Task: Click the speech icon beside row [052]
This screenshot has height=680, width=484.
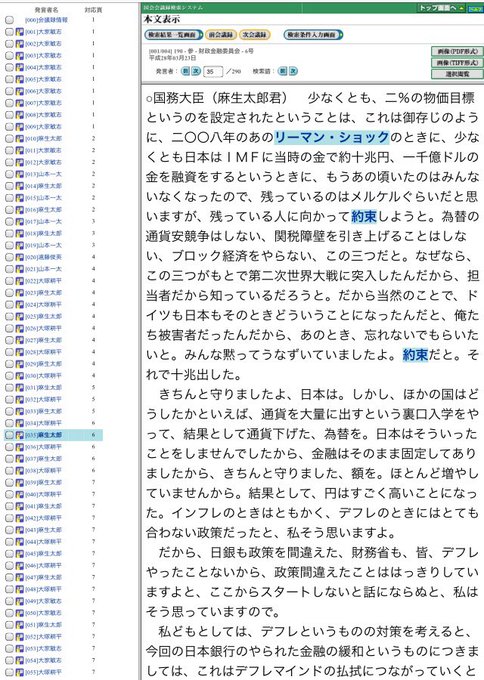Action: (20, 636)
